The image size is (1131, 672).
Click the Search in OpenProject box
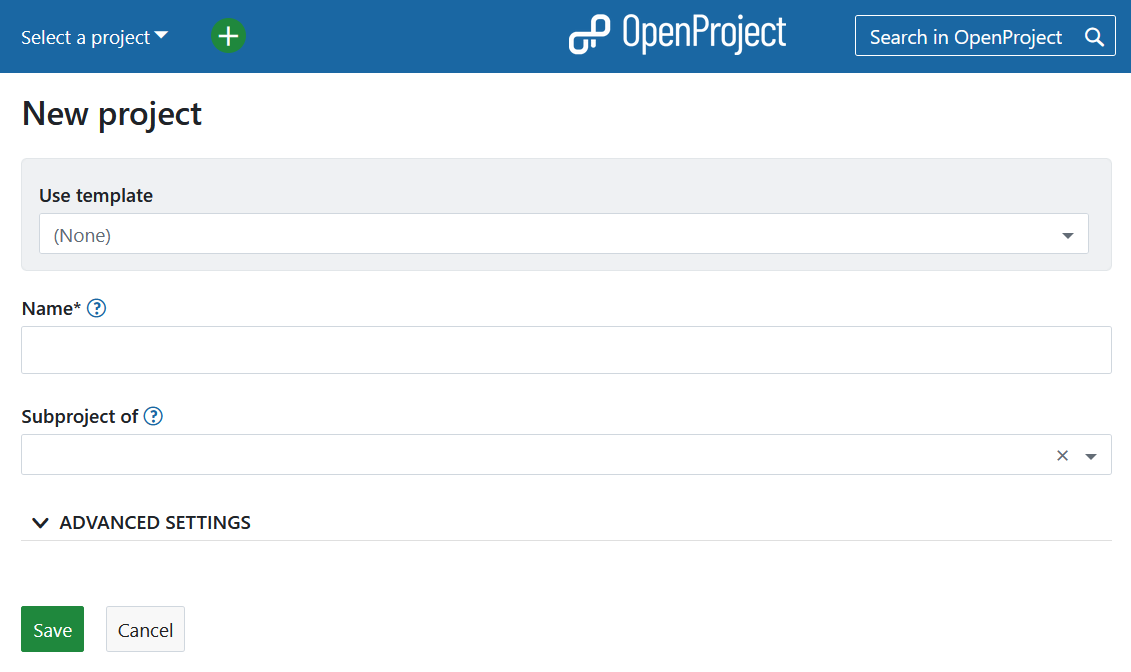pos(965,37)
